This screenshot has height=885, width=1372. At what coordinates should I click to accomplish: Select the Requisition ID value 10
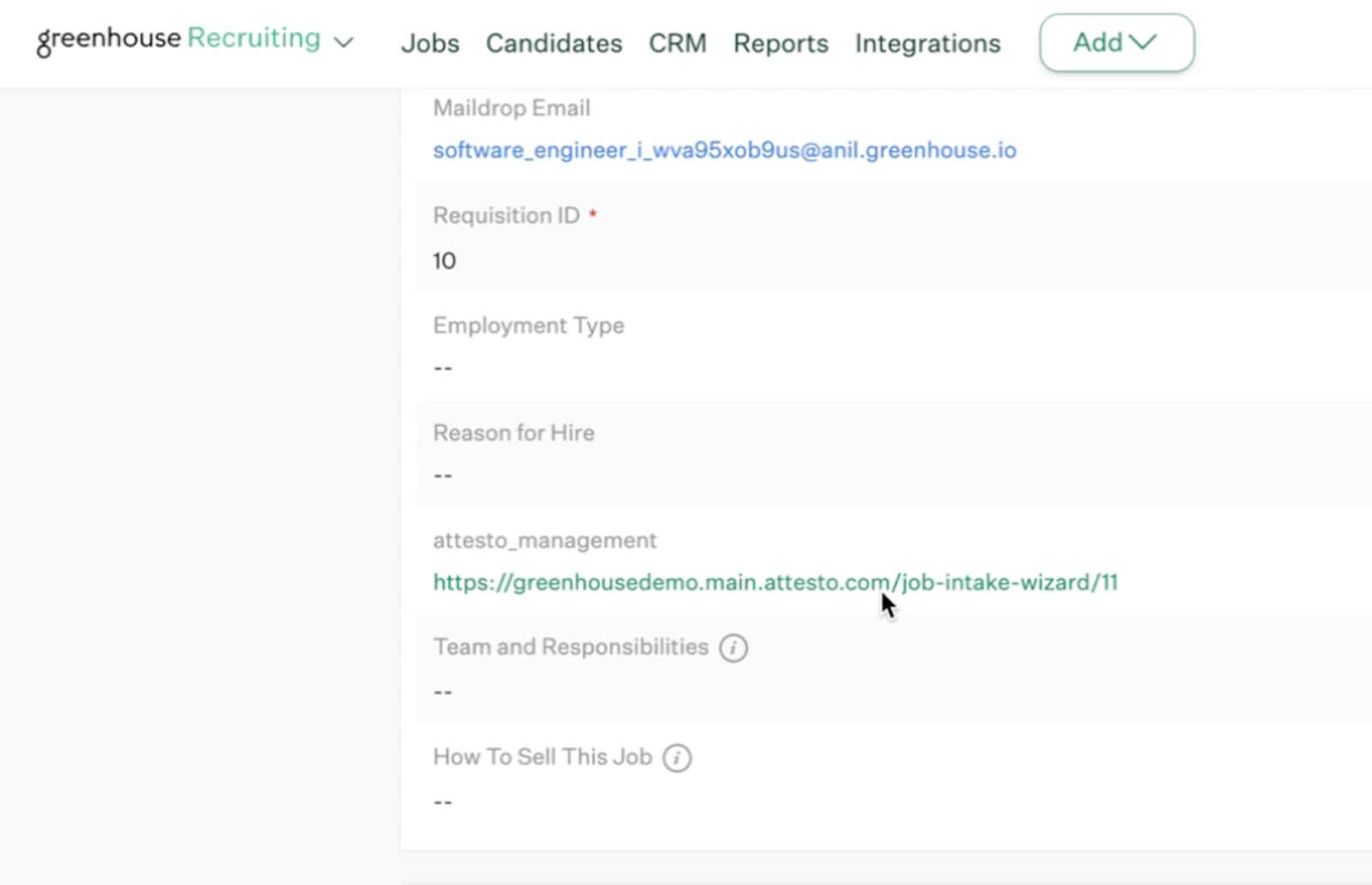(x=444, y=261)
